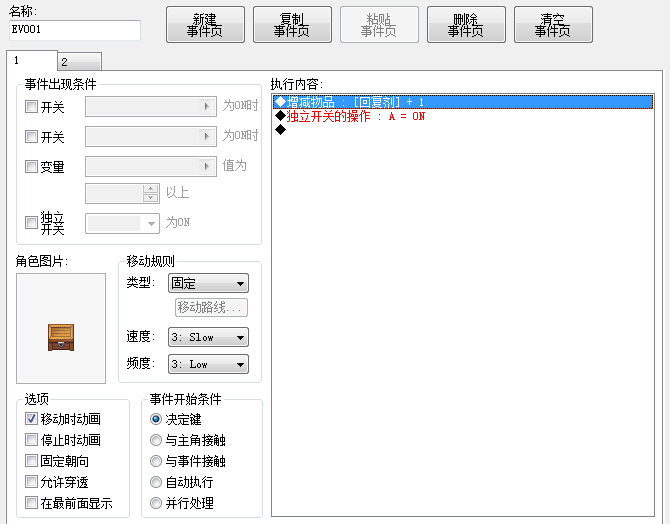Enable the 允许穿透 option
The height and width of the screenshot is (524, 670).
click(x=31, y=482)
